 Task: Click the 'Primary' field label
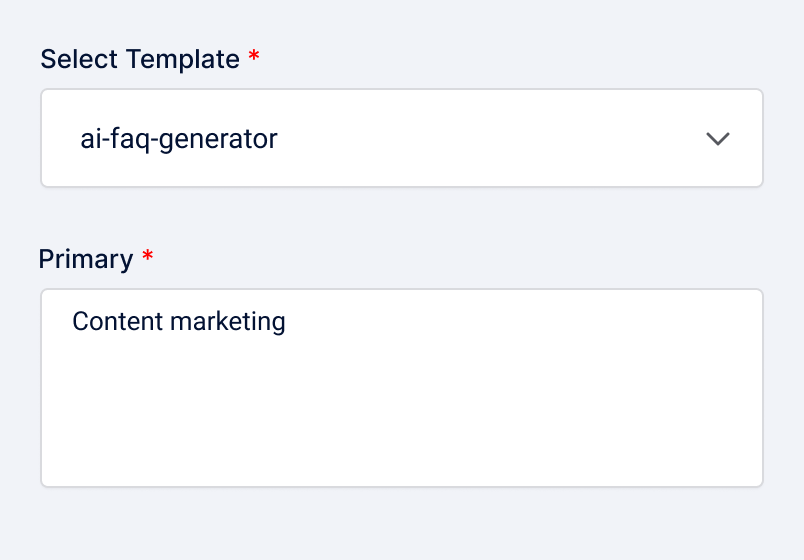coord(86,259)
